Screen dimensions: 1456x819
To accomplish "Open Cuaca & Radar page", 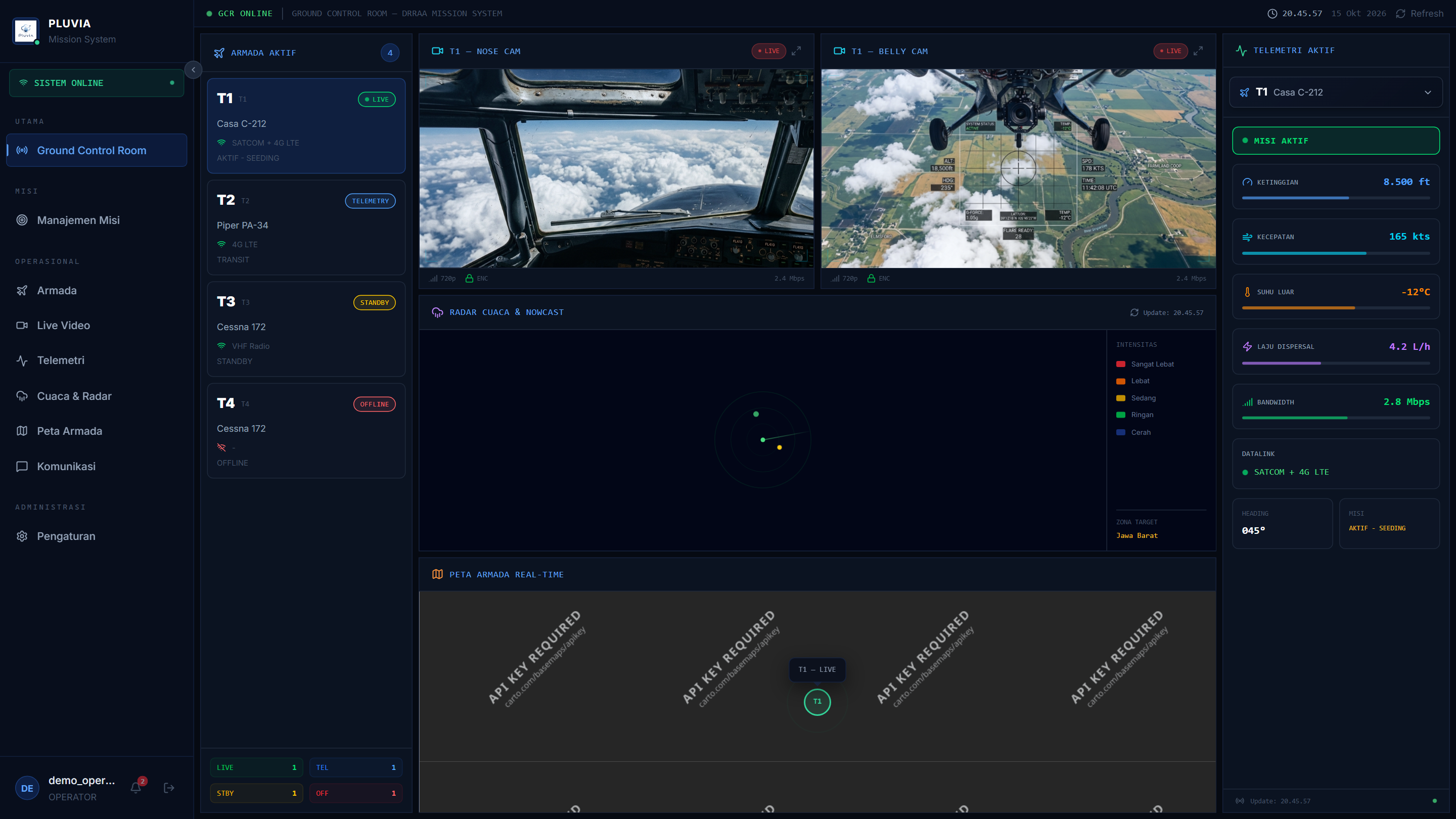I will (97, 396).
